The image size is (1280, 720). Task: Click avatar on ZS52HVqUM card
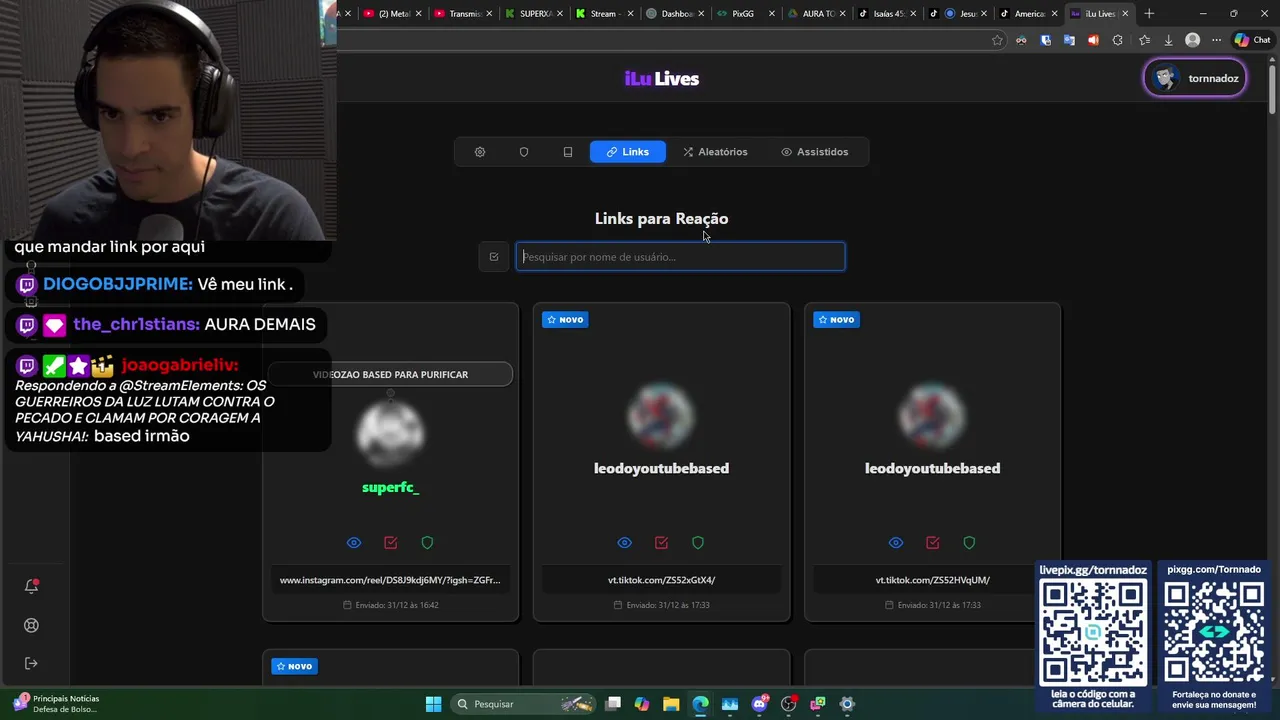tap(932, 415)
